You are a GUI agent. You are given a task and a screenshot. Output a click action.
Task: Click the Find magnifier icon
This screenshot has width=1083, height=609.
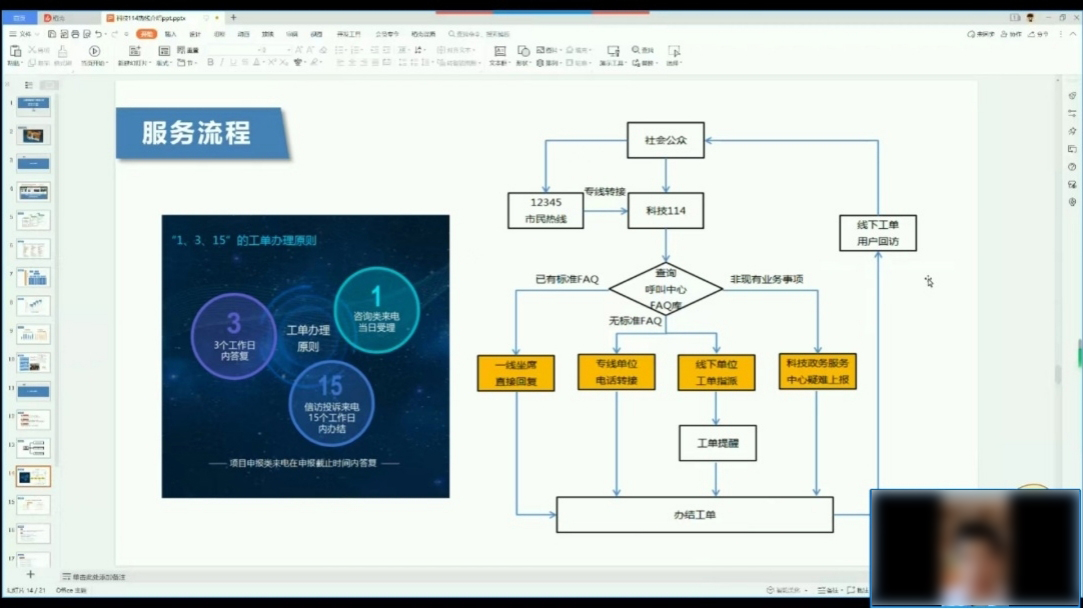click(637, 50)
